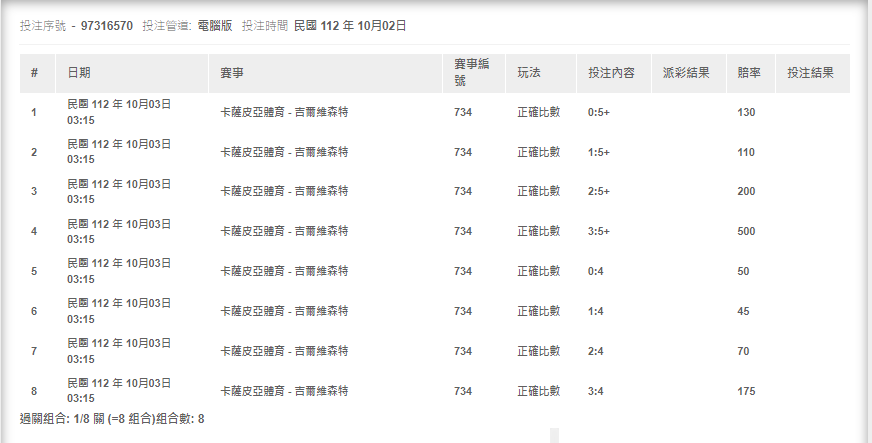Click the row number 5 cell

(x=34, y=271)
